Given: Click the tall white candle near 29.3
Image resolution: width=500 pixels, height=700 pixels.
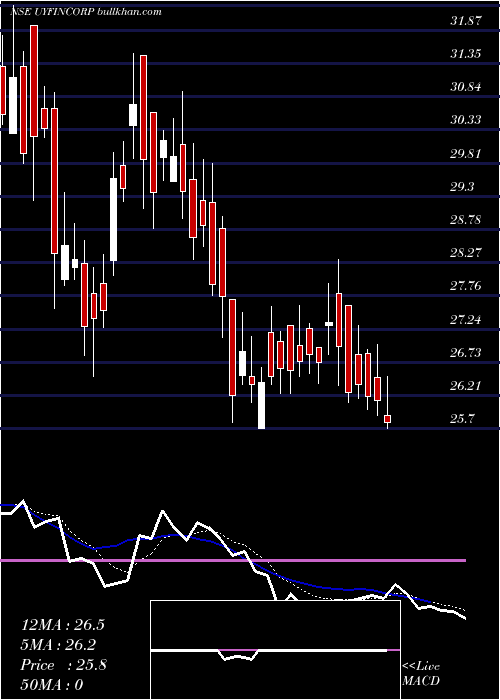Looking at the screenshot, I should point(113,220).
